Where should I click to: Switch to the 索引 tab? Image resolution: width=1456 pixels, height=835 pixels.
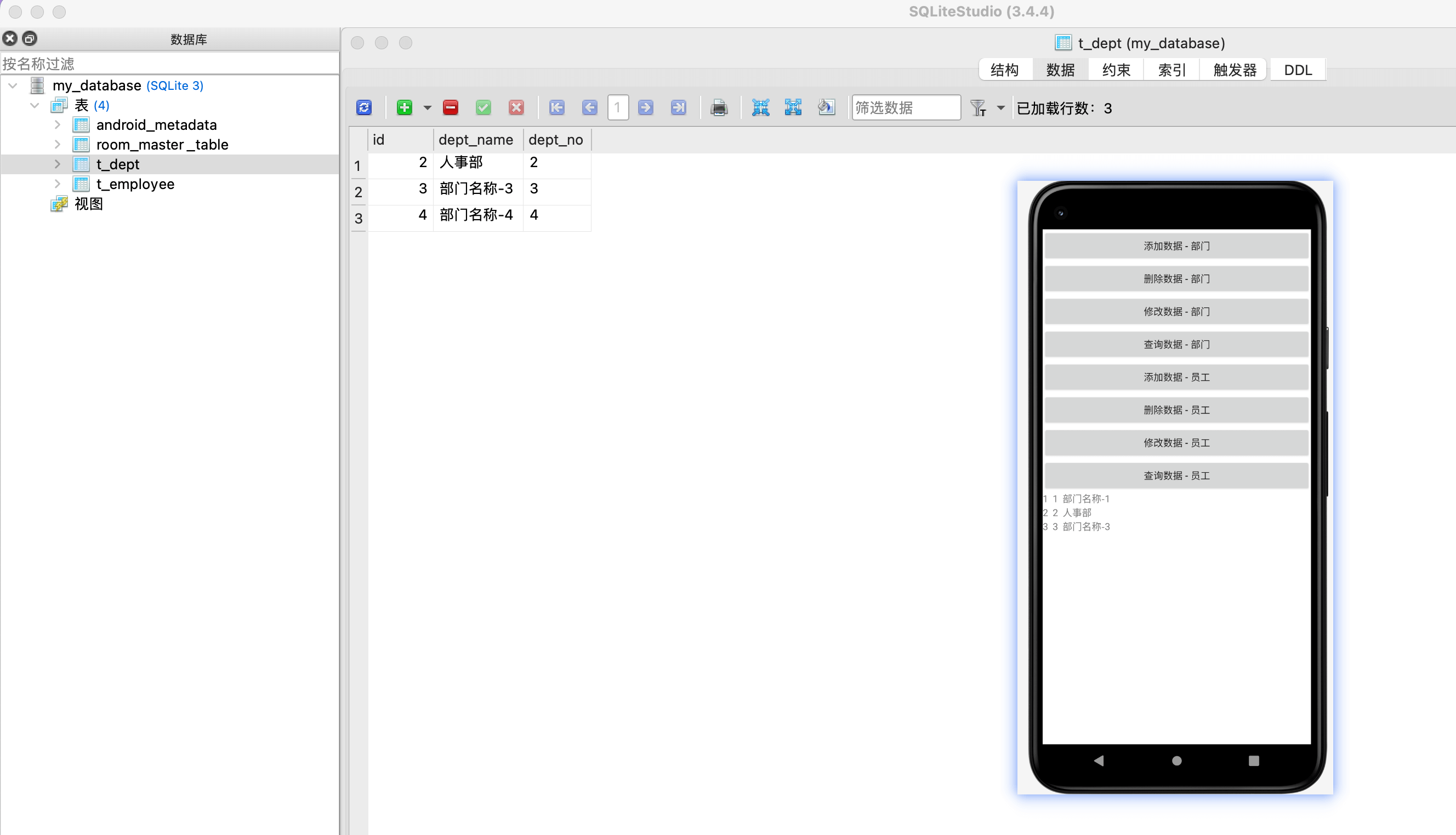(1171, 70)
